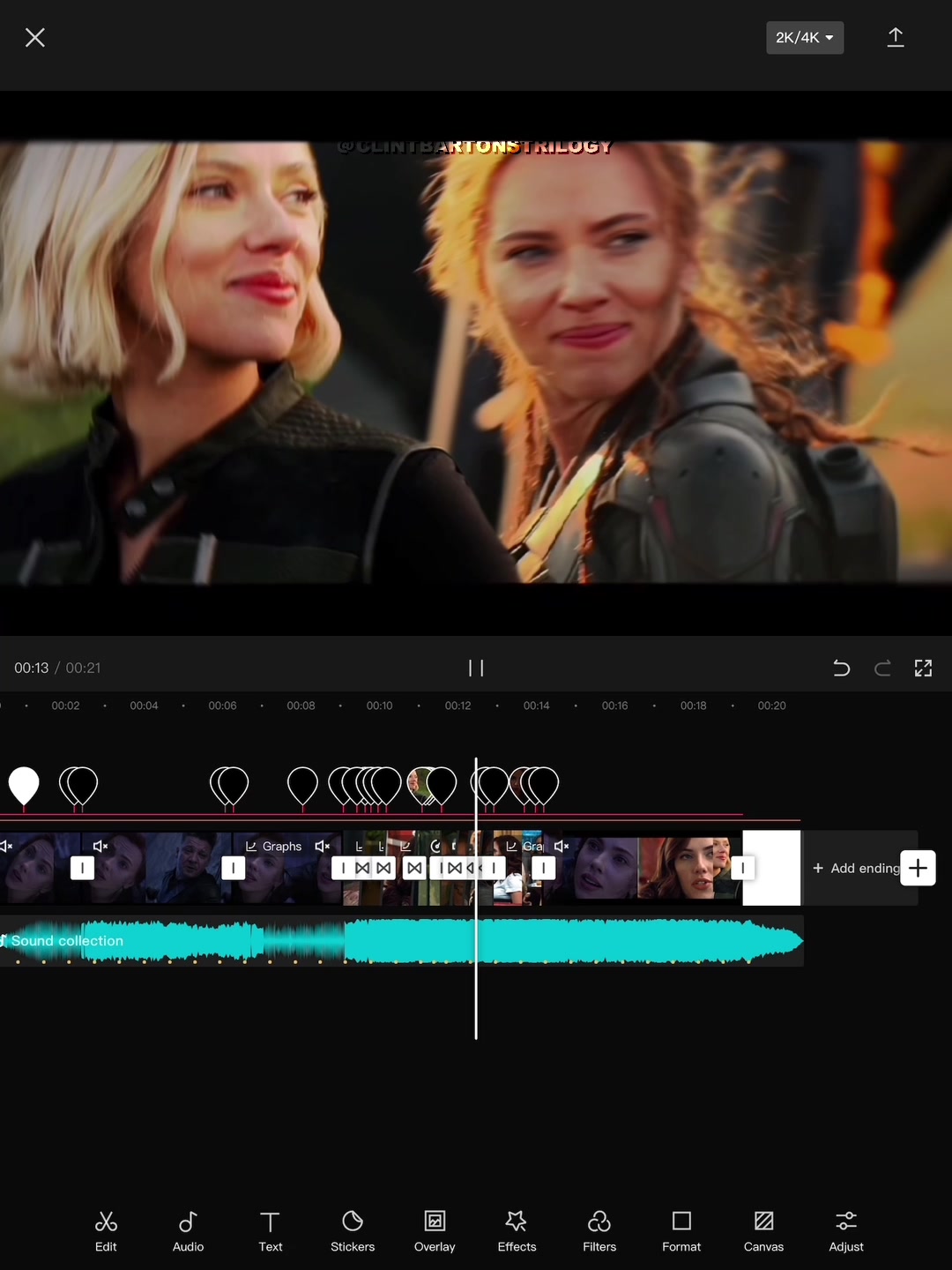
Task: Open the Stickers panel
Action: 353,1231
